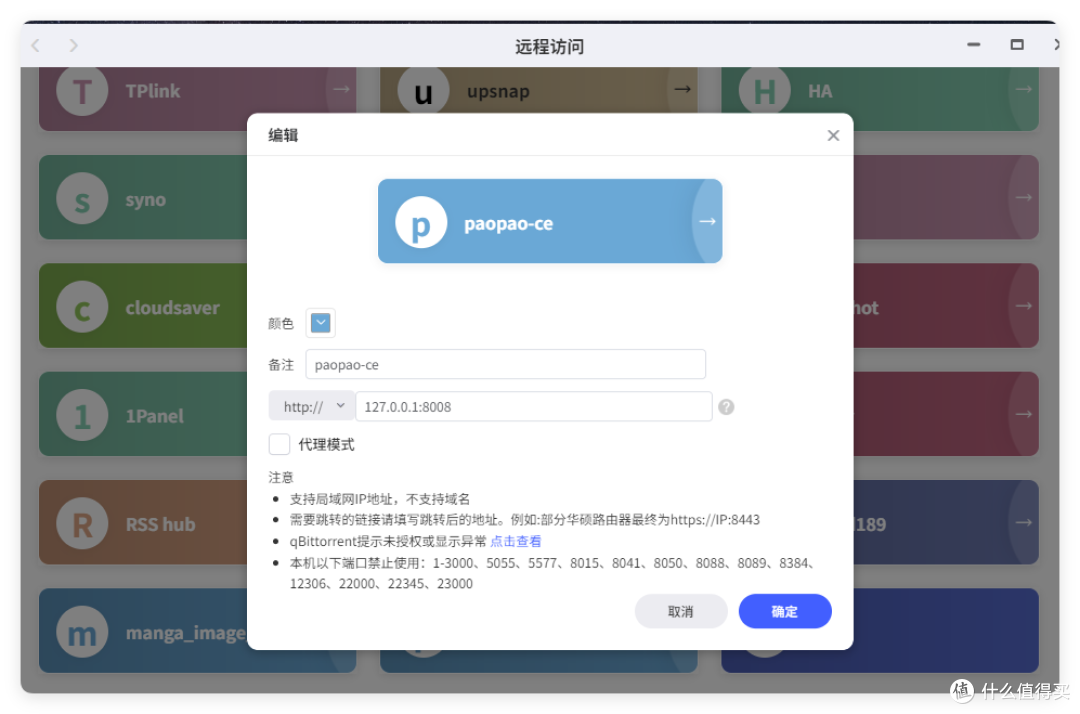Confirm with the 确定 button
The width and height of the screenshot is (1080, 714).
pos(785,611)
